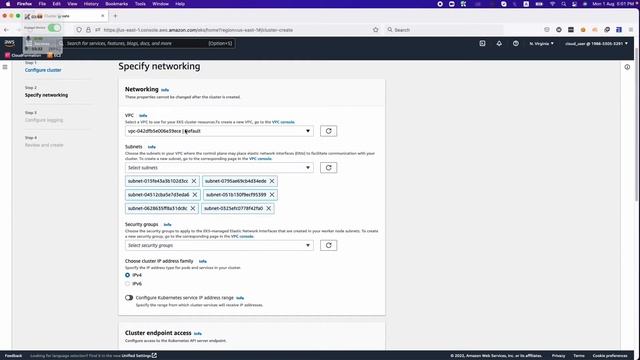The height and width of the screenshot is (360, 640).
Task: Click the AWS services search field
Action: click(150, 43)
